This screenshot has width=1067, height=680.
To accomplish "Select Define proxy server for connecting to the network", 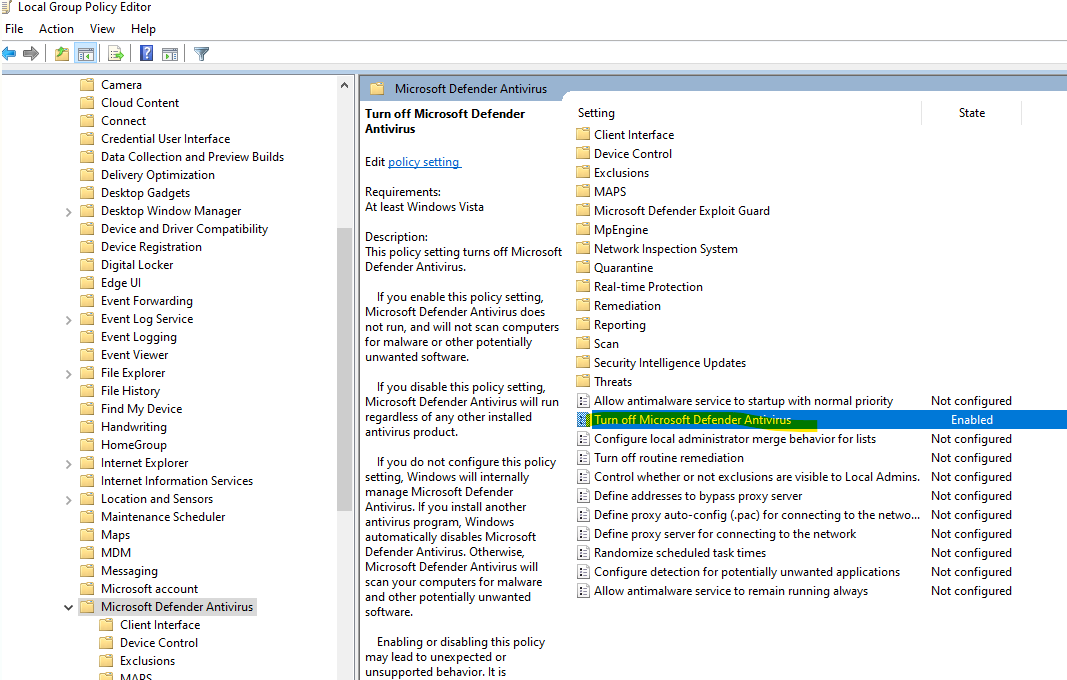I will (725, 534).
